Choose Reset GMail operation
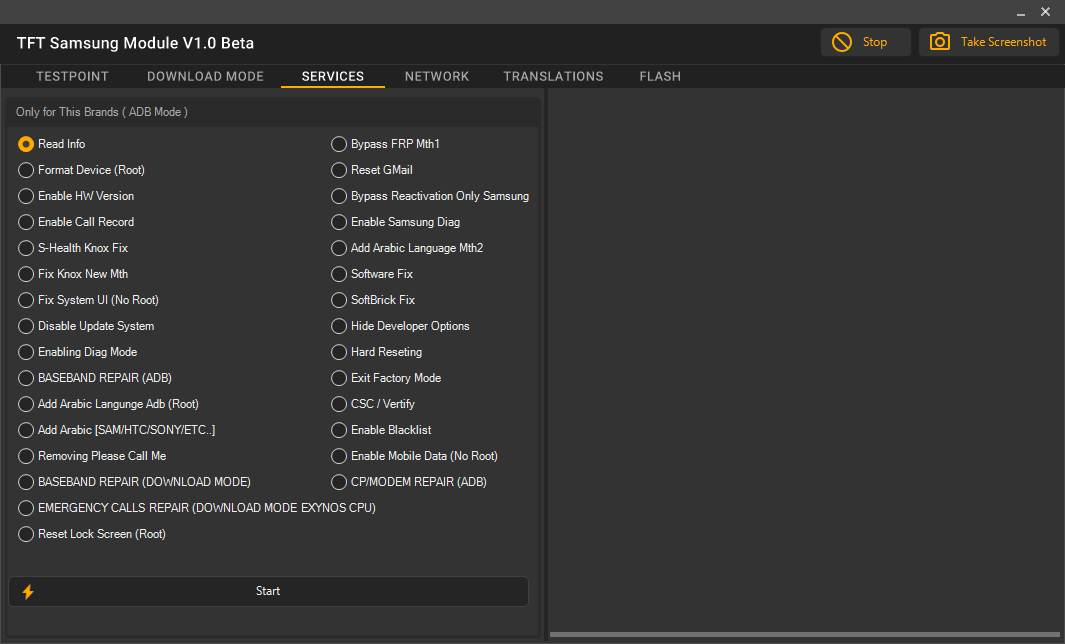 coord(338,170)
